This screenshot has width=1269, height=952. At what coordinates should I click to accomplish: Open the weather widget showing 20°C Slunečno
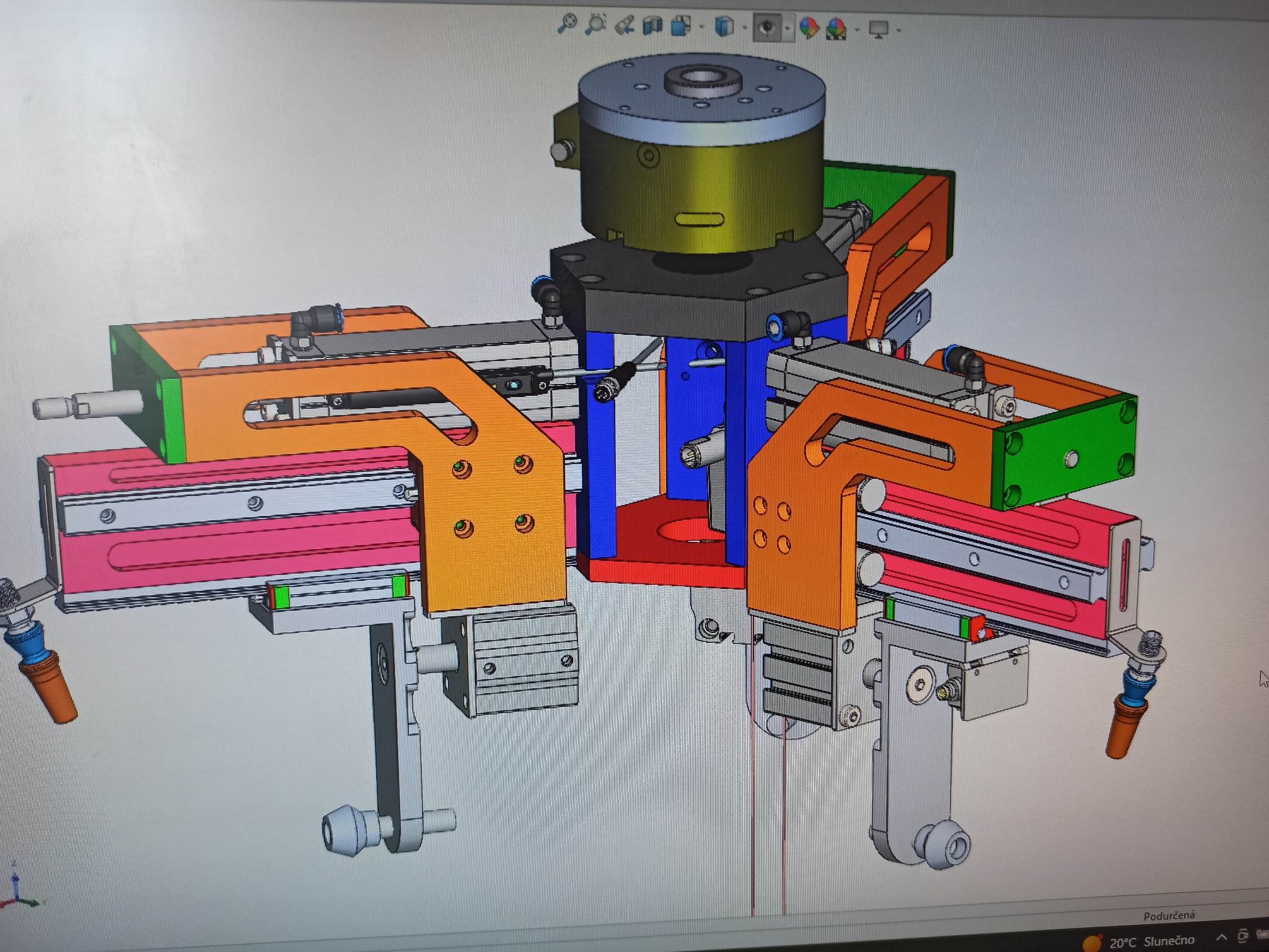(1139, 941)
